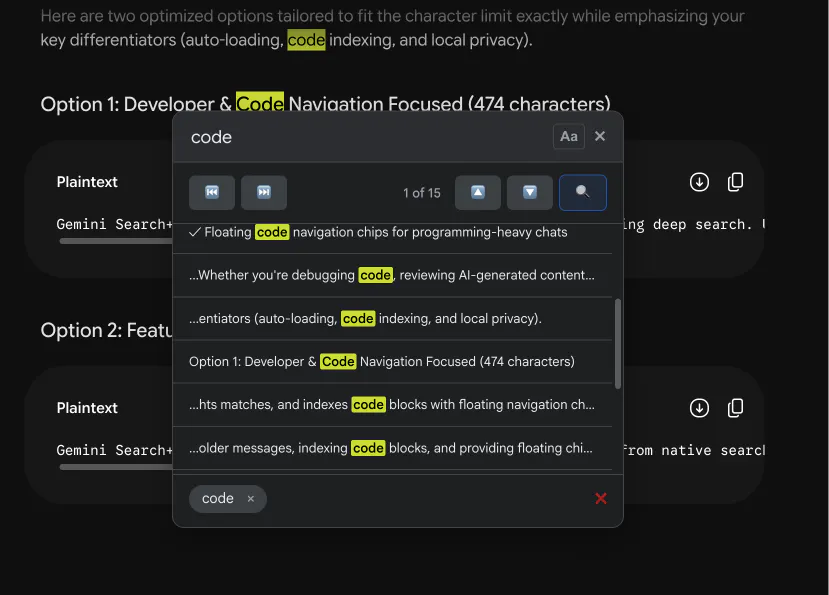Screen dimensions: 829x595
Task: Select result '...older messages, indexing code blocks'
Action: pyautogui.click(x=392, y=448)
